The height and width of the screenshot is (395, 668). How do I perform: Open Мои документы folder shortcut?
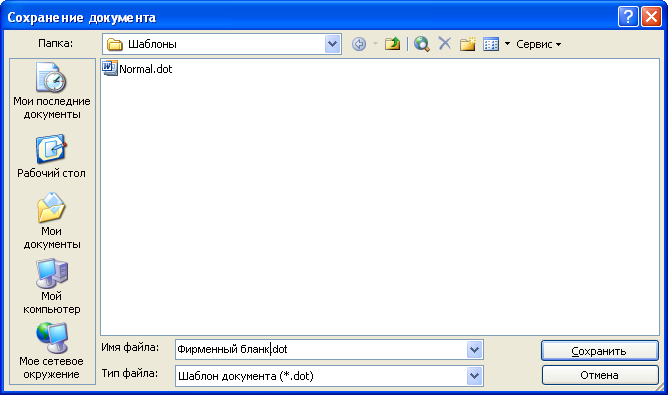(52, 221)
